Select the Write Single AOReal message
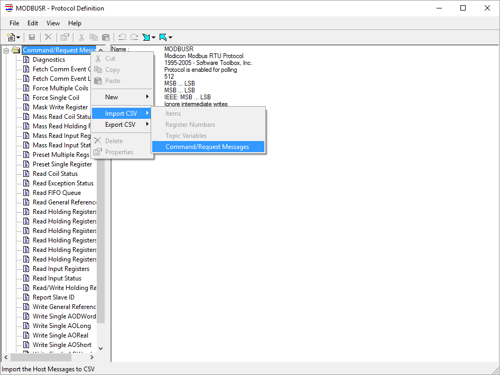Screen dimensions: 500x375 60,335
